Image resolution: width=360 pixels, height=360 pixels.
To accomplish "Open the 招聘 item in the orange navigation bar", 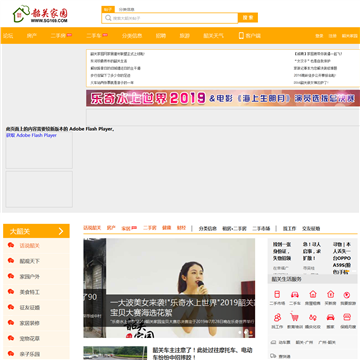I will 161,36.
